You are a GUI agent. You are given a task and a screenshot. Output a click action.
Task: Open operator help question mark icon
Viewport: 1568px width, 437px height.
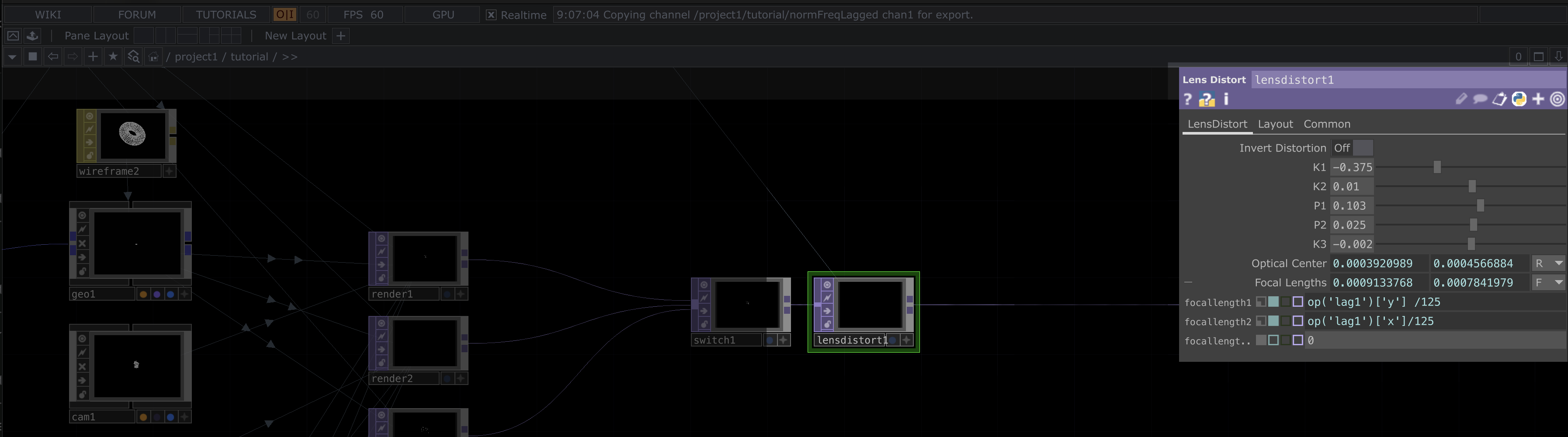point(1187,99)
